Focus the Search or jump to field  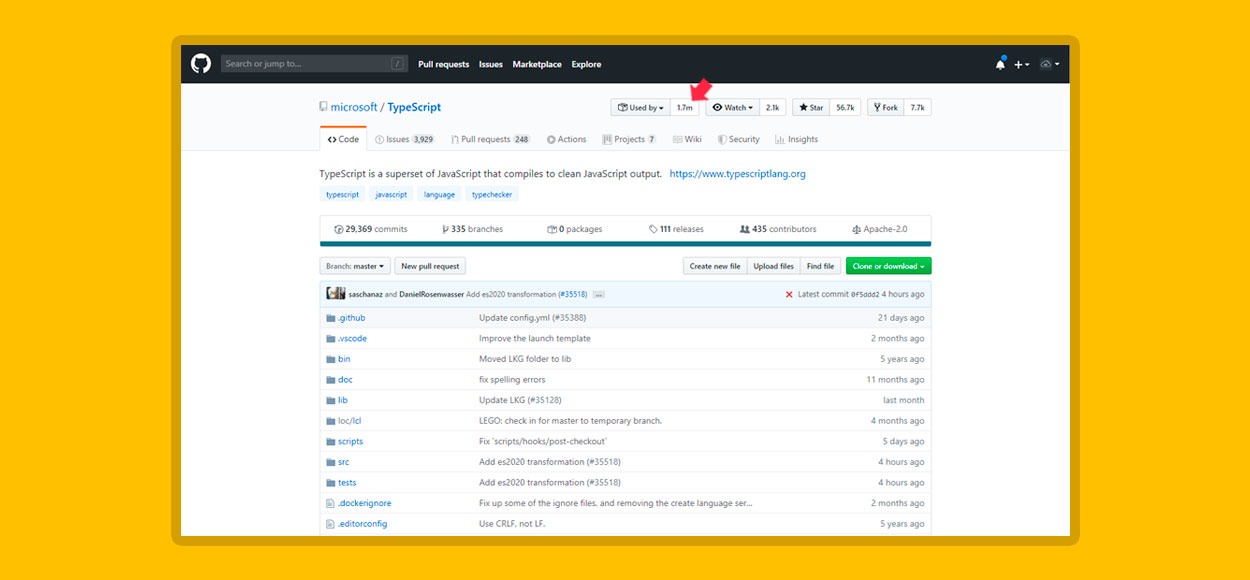pos(314,64)
